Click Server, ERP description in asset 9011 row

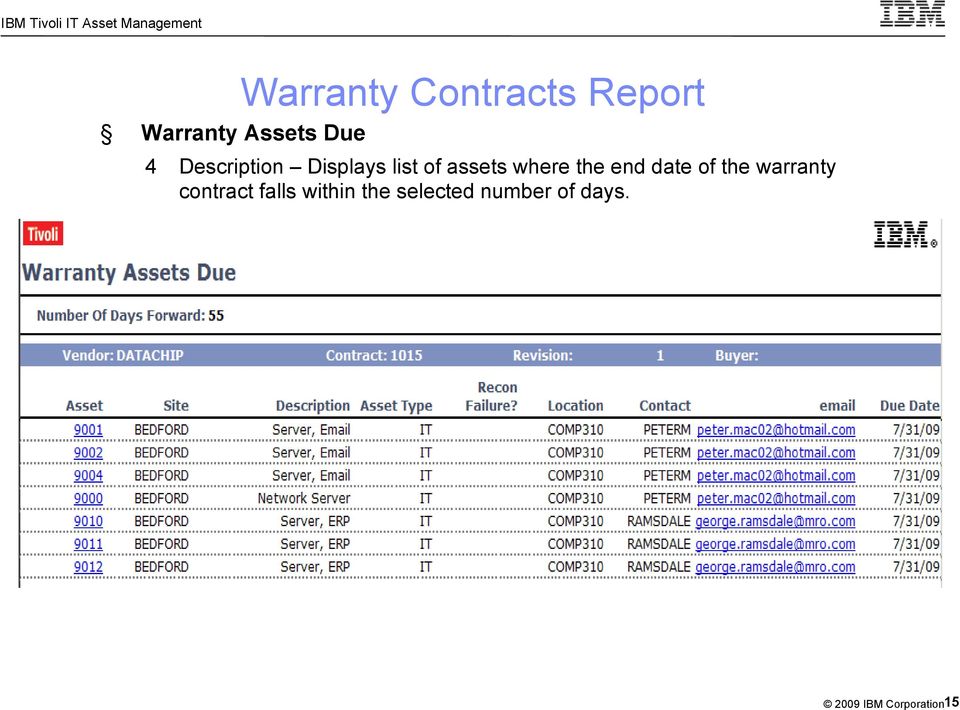pyautogui.click(x=315, y=544)
